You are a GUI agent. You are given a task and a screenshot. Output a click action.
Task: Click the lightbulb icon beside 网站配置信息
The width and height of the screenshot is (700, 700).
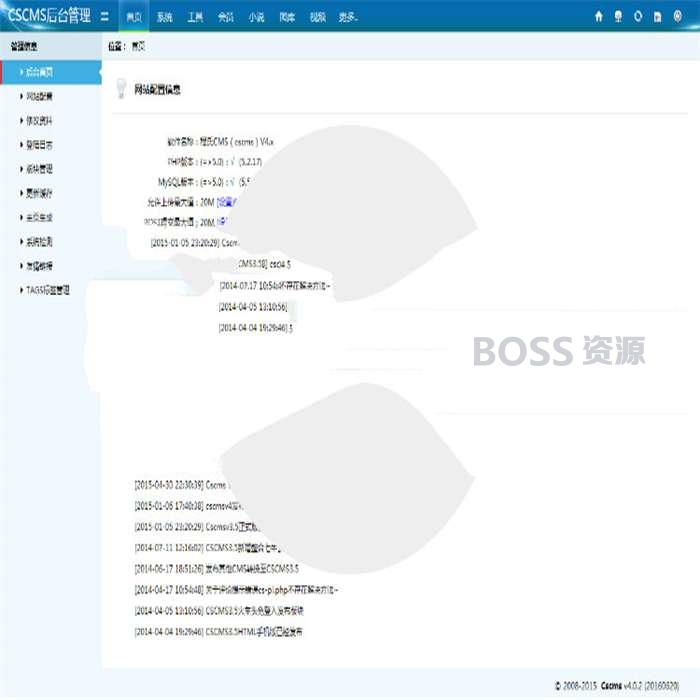(x=121, y=88)
